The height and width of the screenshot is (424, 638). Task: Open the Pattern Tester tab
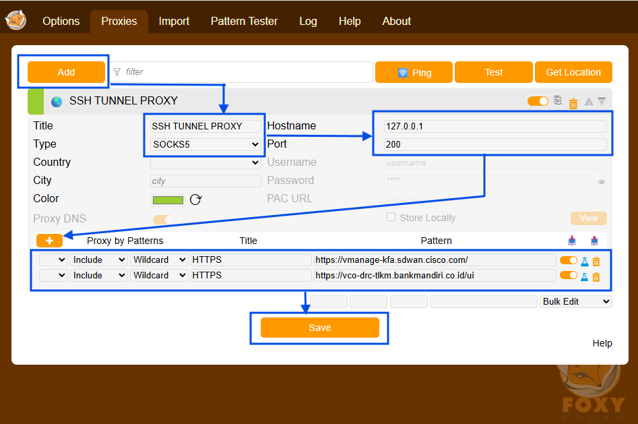pos(244,21)
